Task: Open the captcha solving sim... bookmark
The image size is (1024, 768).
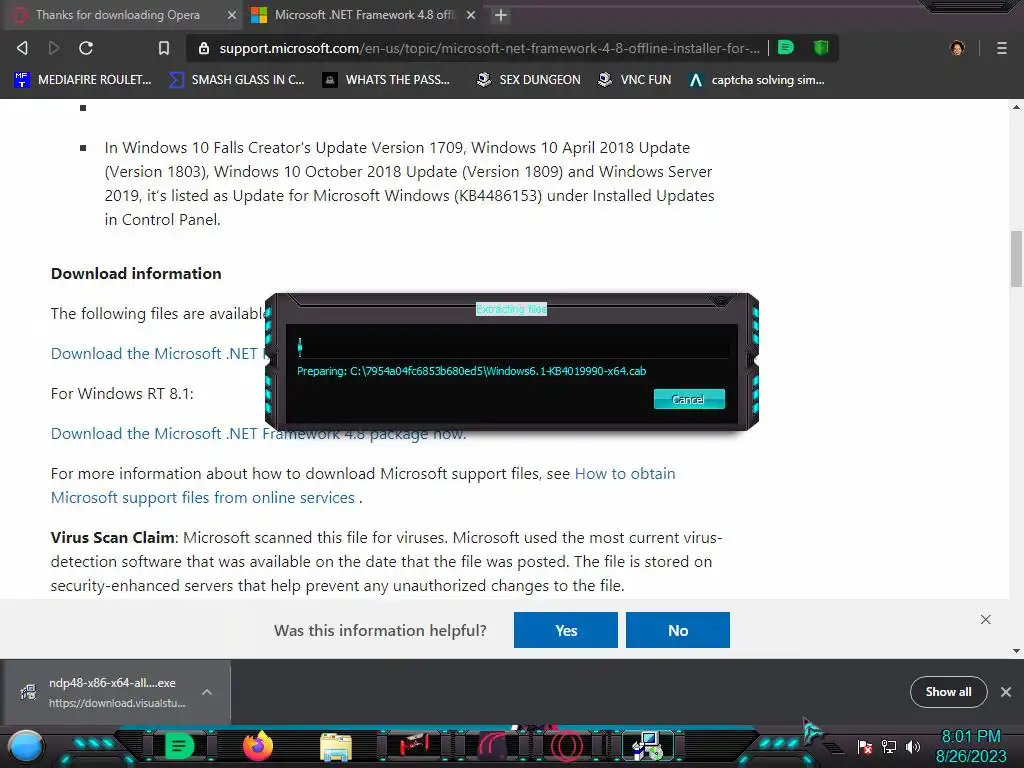Action: point(757,80)
